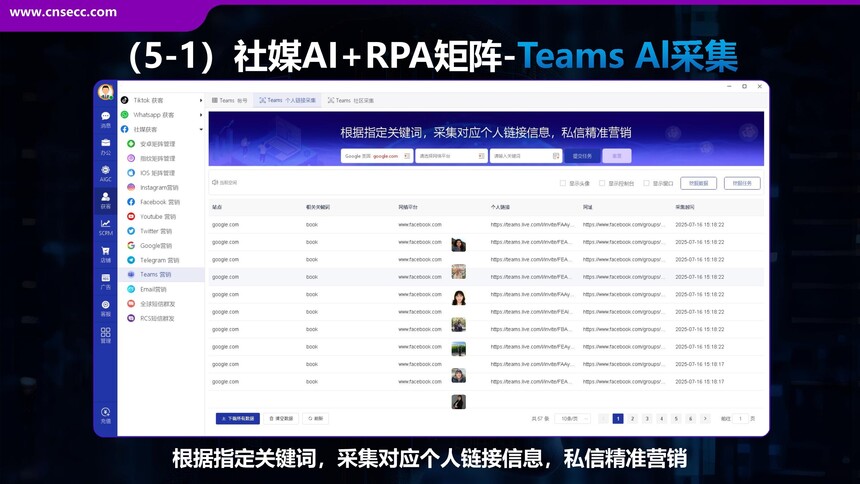Click the Google营销 icon
Screen dimensions: 860x484
point(131,245)
